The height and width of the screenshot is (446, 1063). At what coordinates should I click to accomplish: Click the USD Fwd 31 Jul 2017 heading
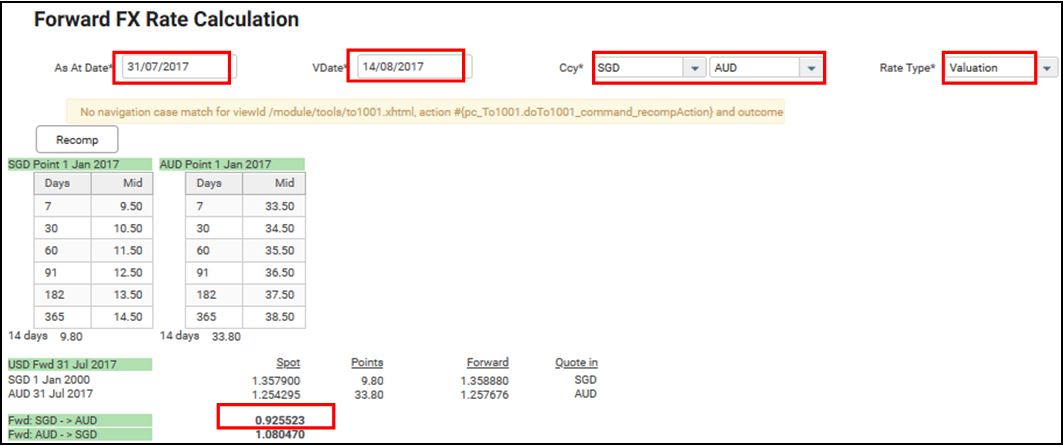click(80, 365)
